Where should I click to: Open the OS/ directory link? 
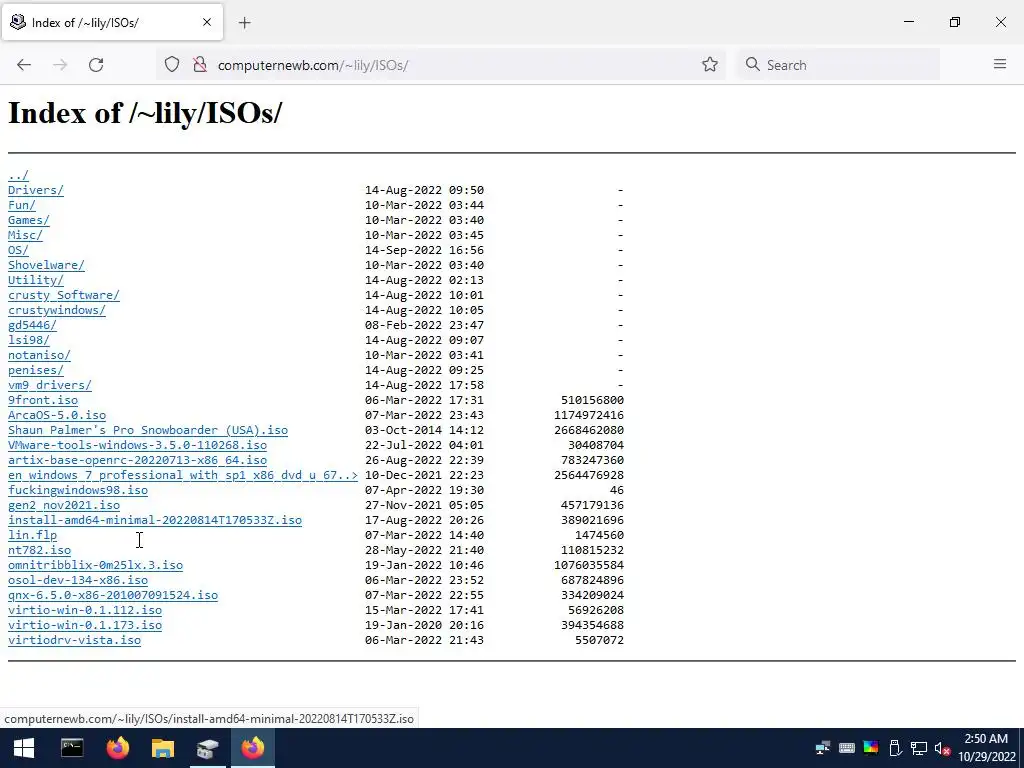click(18, 250)
